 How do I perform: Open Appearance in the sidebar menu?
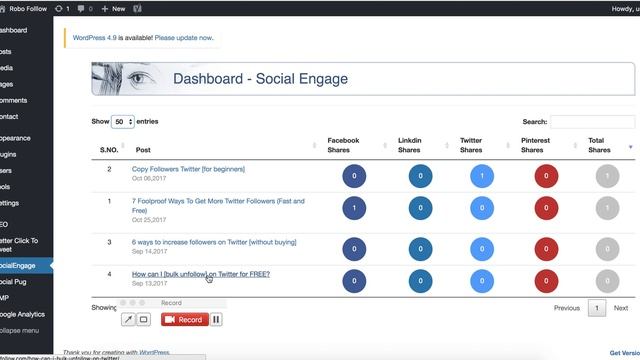pos(15,138)
